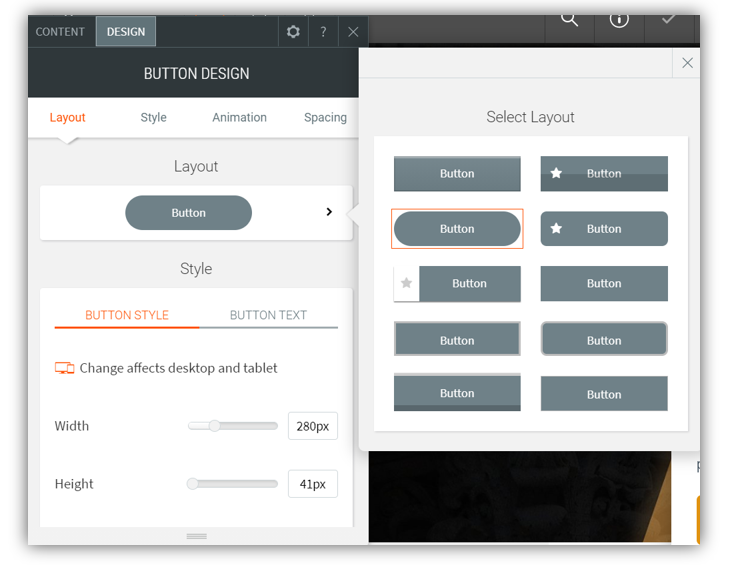732x566 pixels.
Task: Pick the rounded layout with star icon
Action: tap(604, 229)
